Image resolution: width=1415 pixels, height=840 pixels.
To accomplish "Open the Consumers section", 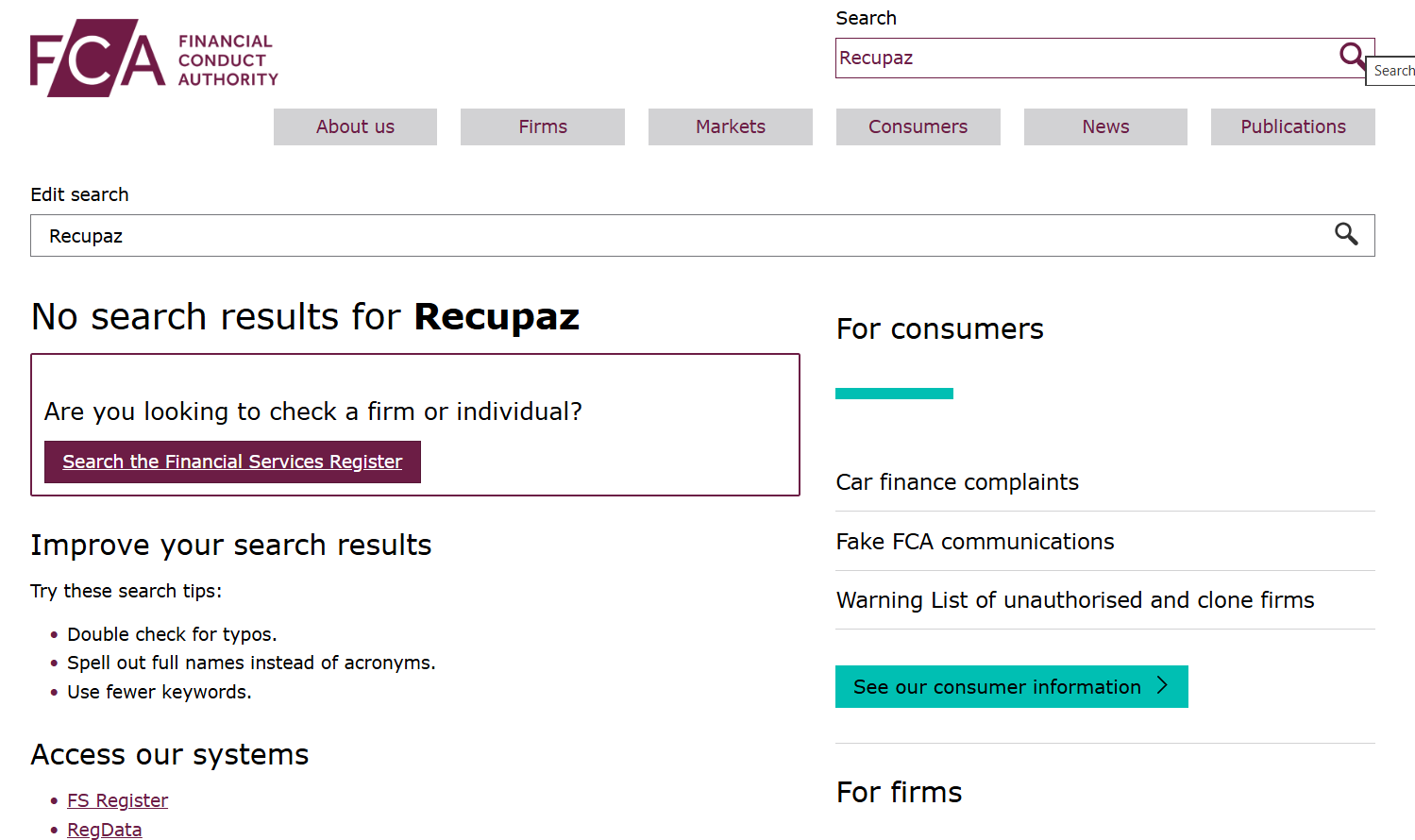I will click(x=918, y=126).
